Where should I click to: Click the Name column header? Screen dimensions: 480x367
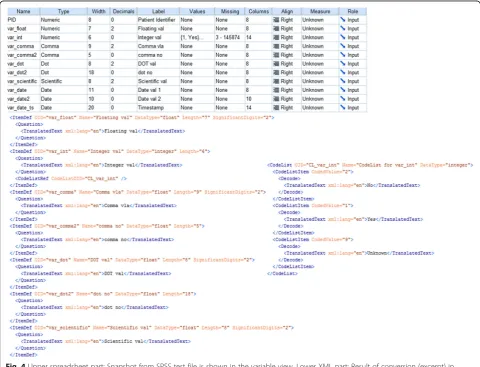click(23, 11)
